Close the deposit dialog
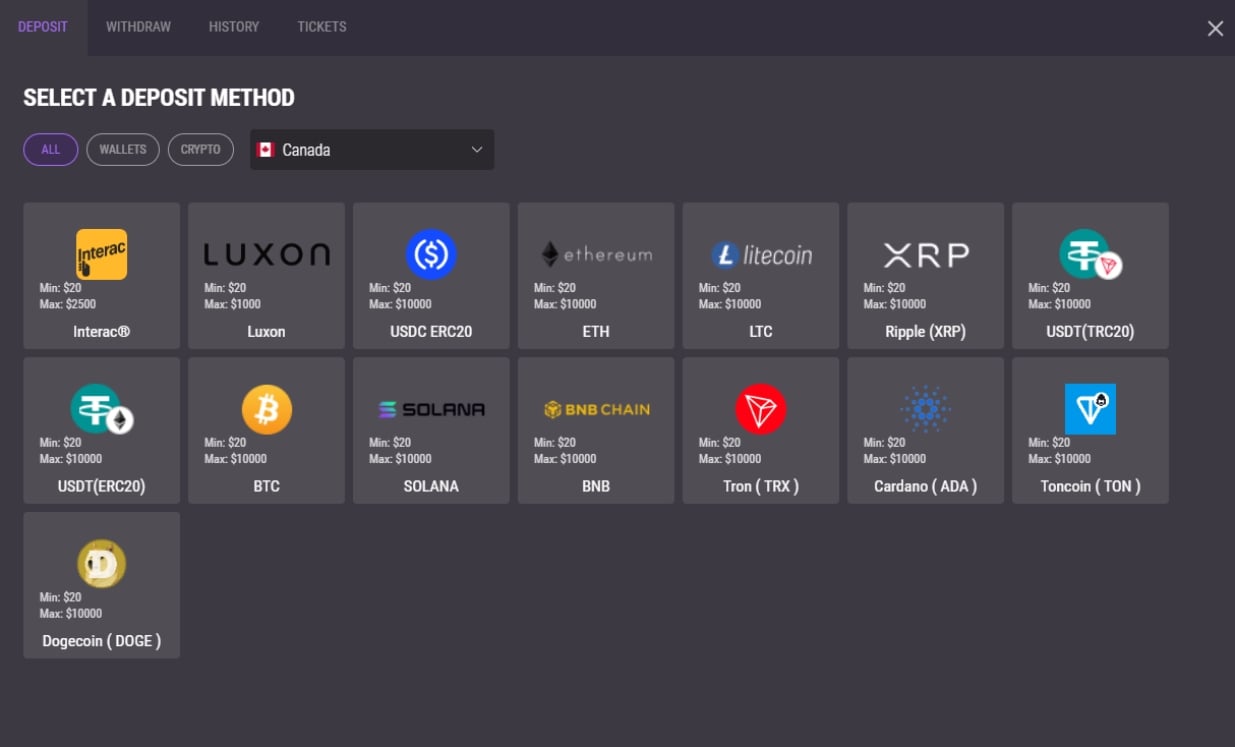The width and height of the screenshot is (1235, 747). [1215, 28]
